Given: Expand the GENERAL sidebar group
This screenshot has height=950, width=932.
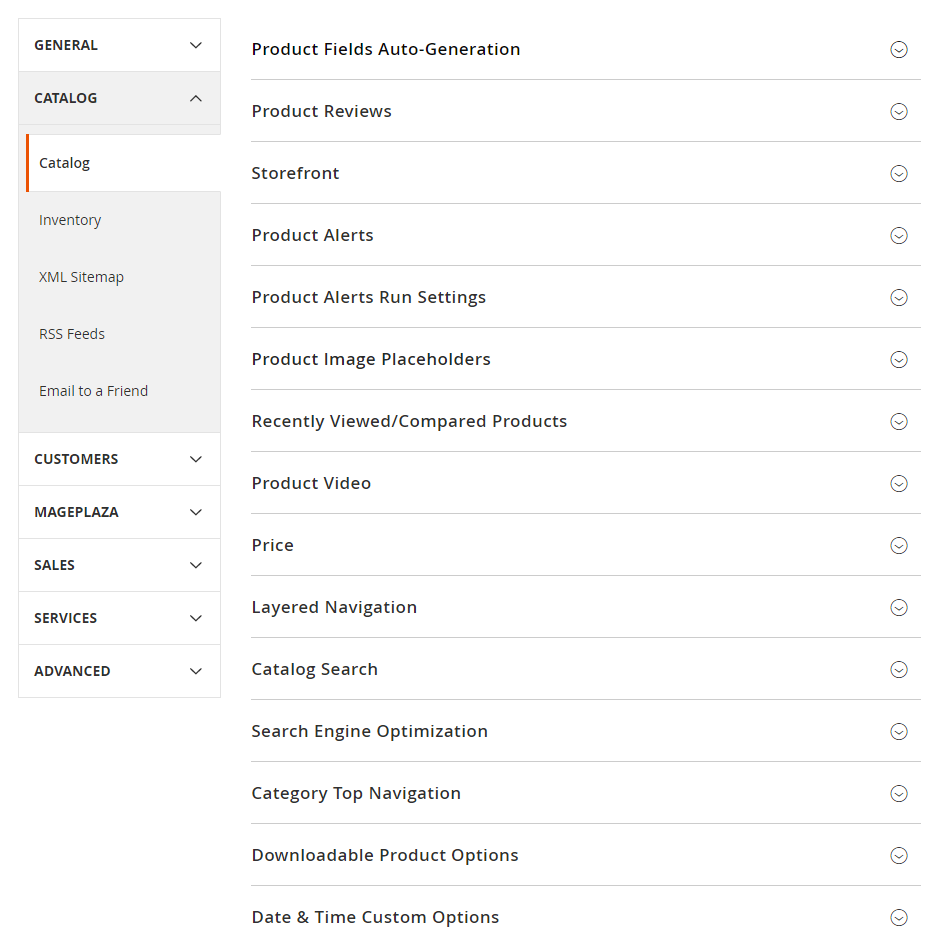Looking at the screenshot, I should coord(119,45).
